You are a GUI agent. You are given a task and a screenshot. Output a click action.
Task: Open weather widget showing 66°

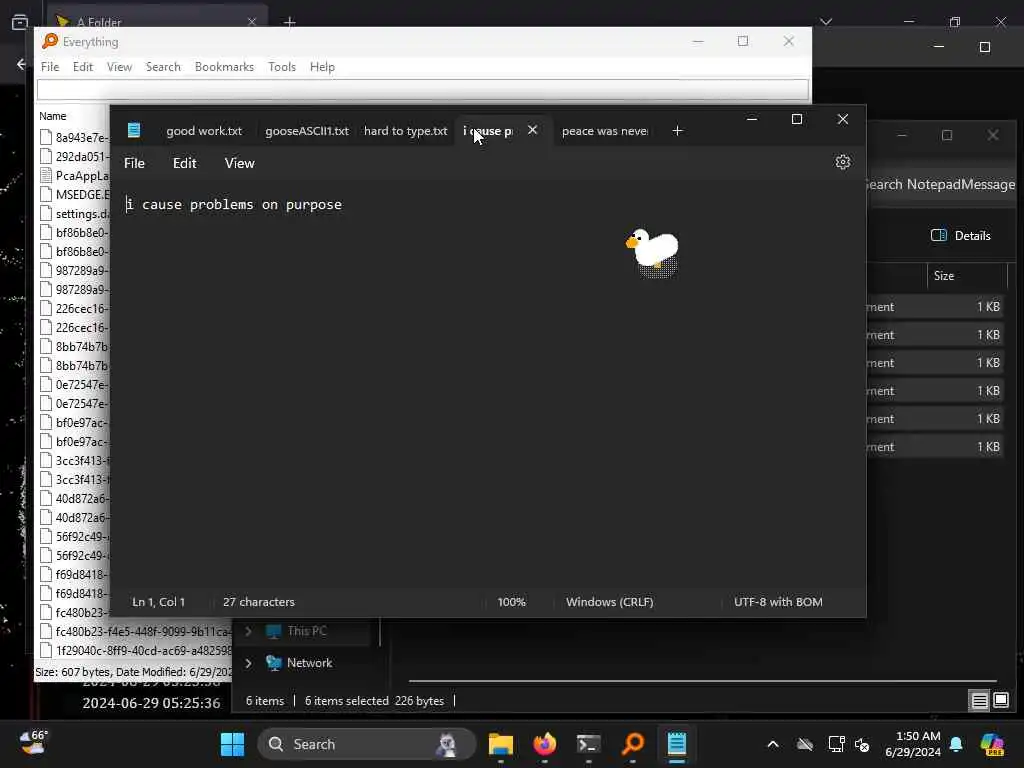pyautogui.click(x=33, y=742)
